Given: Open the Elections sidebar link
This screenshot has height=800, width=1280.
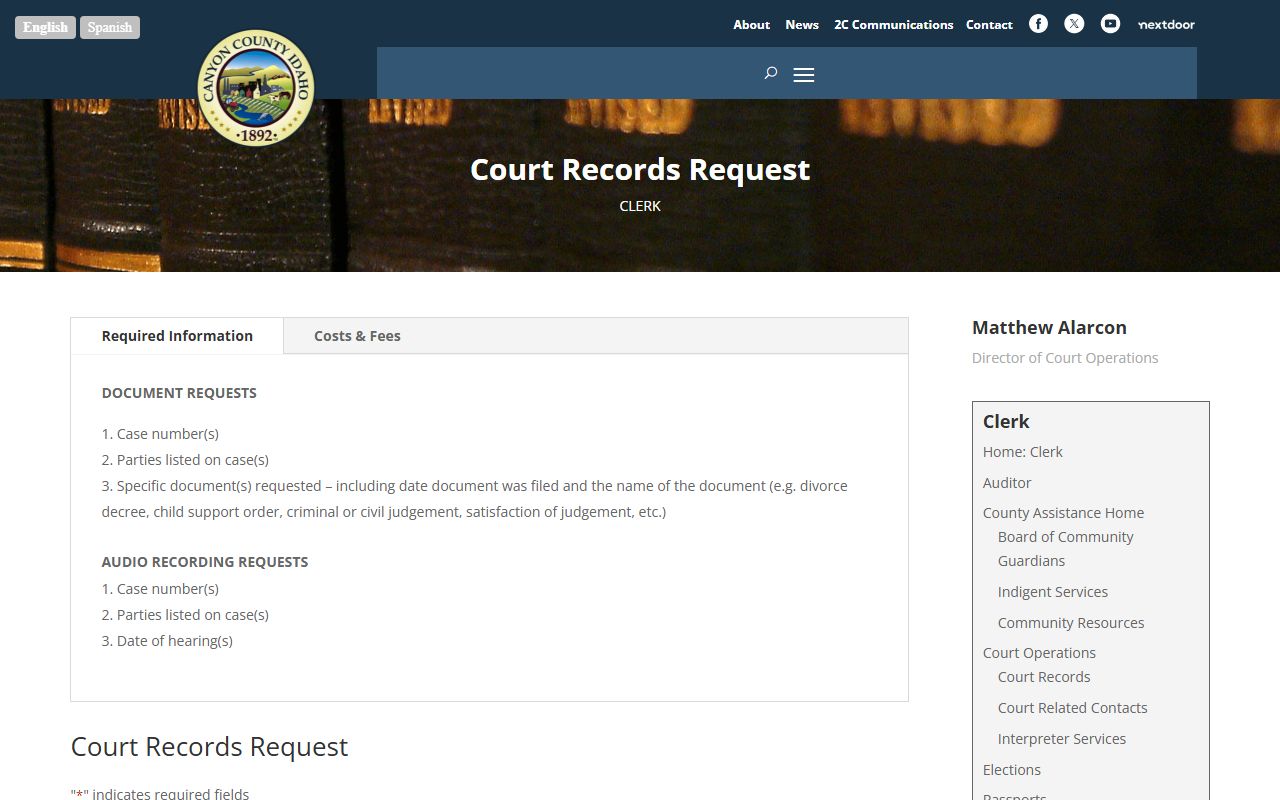Looking at the screenshot, I should coord(1011,770).
